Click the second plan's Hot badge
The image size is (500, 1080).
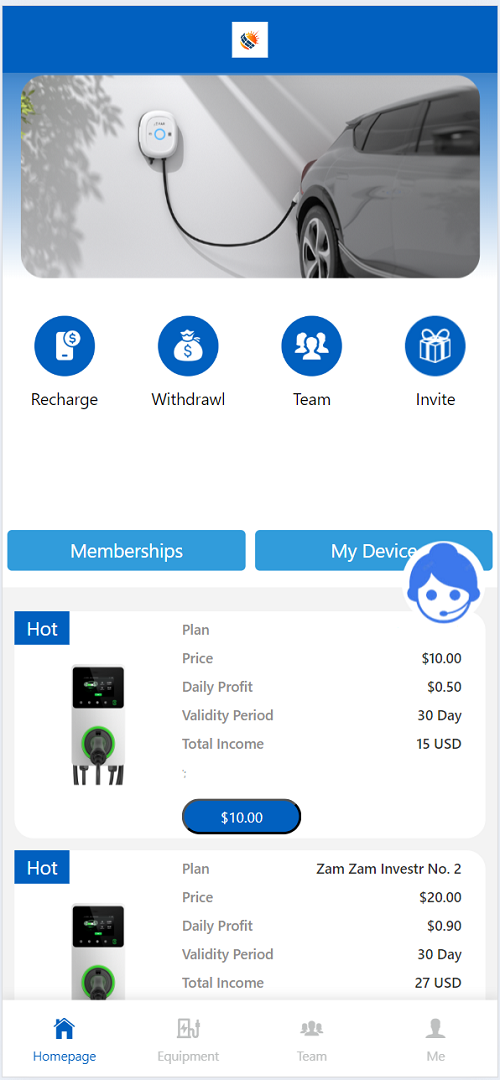click(x=42, y=867)
